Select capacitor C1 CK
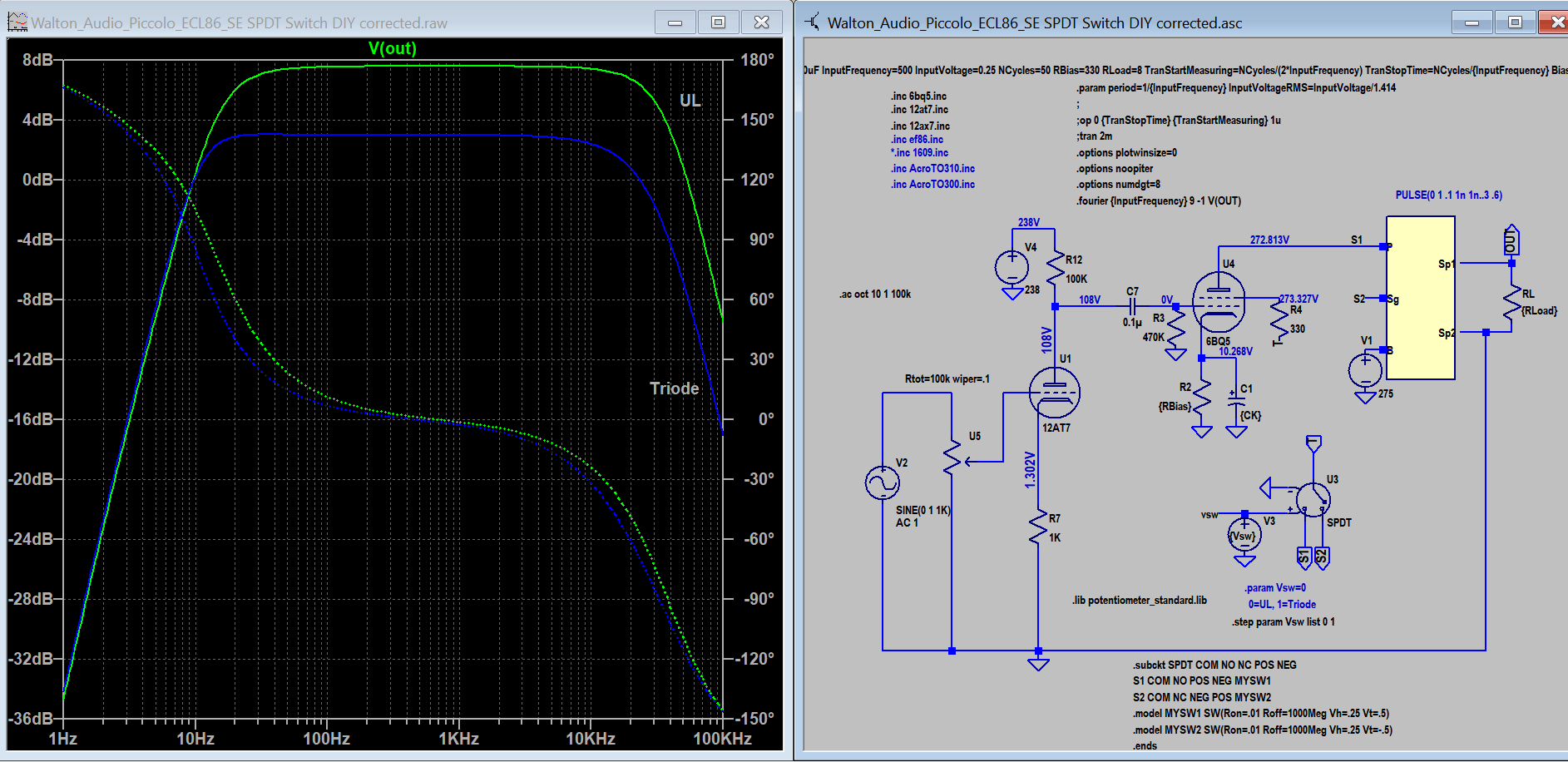The width and height of the screenshot is (1568, 762). click(x=1237, y=400)
